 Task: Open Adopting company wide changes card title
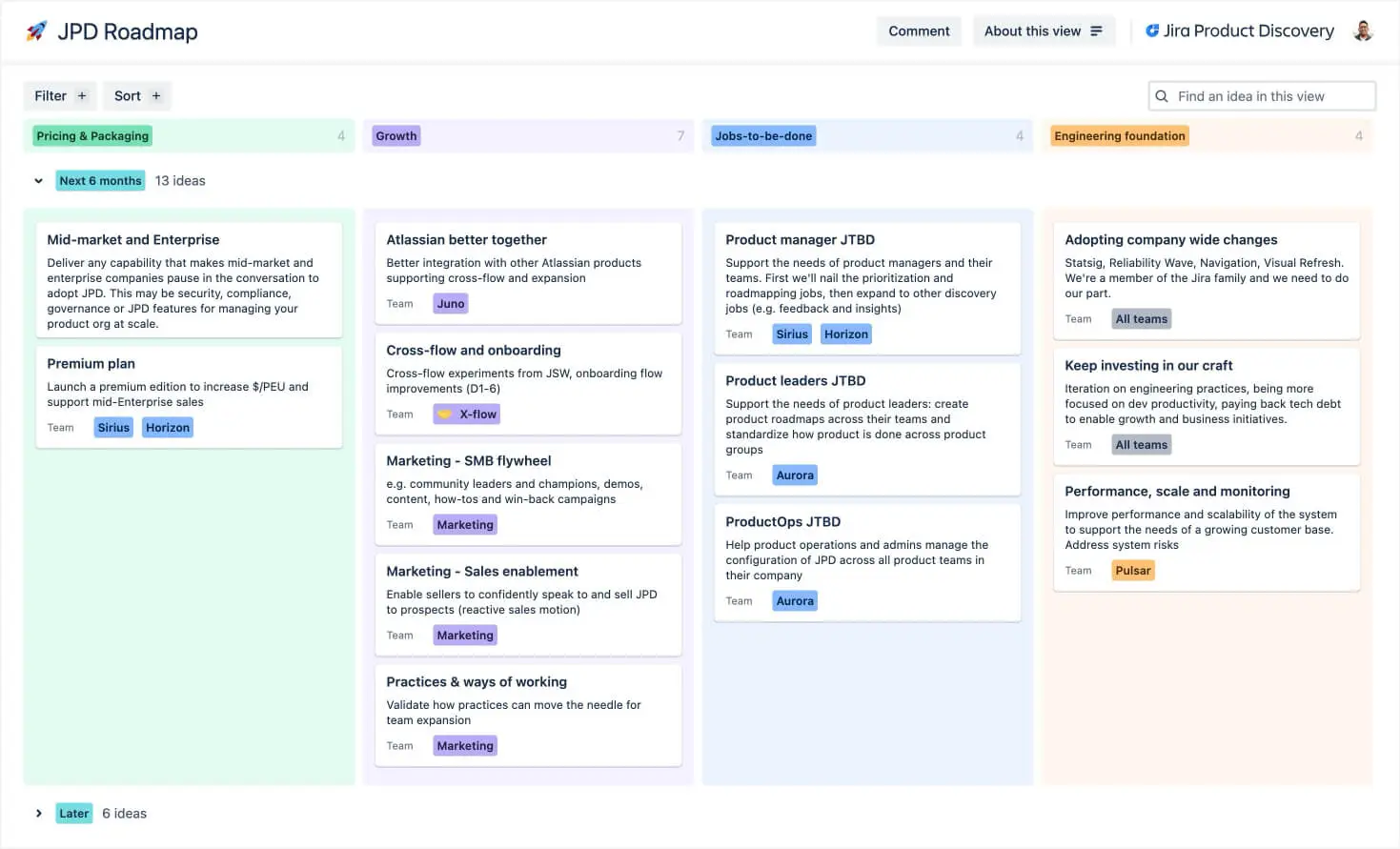(1171, 240)
